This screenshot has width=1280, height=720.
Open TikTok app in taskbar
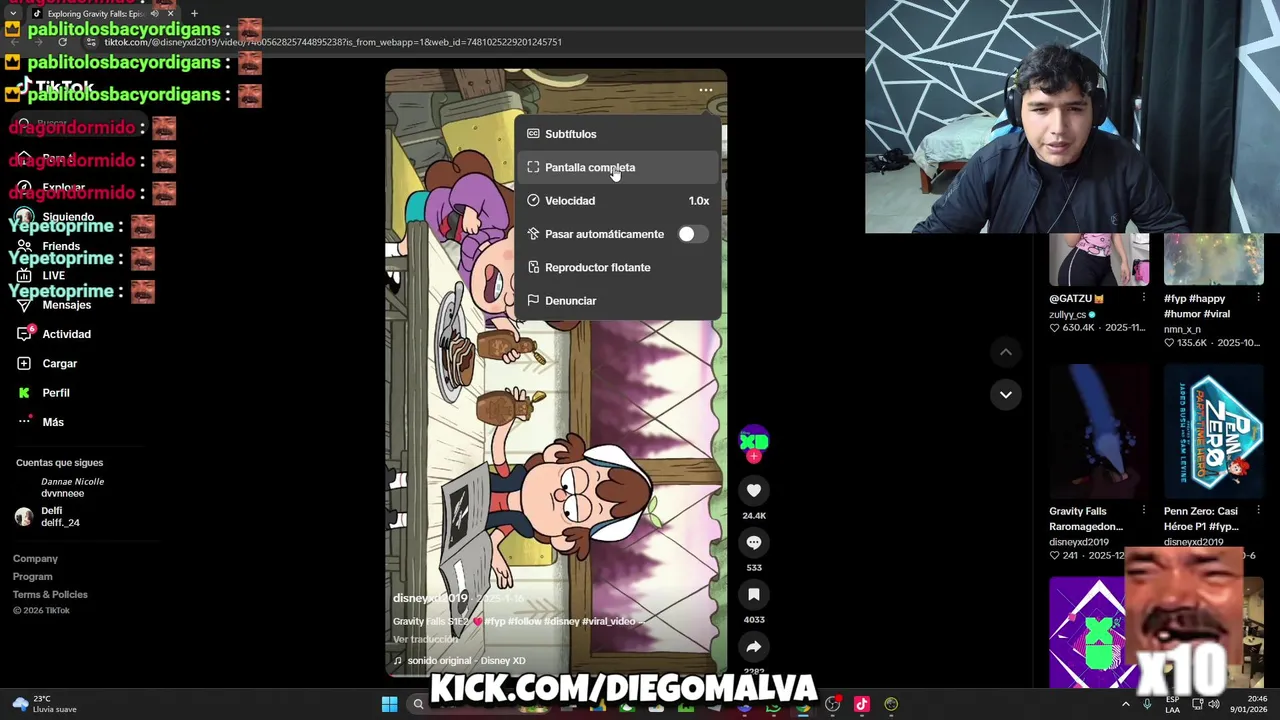pos(861,704)
